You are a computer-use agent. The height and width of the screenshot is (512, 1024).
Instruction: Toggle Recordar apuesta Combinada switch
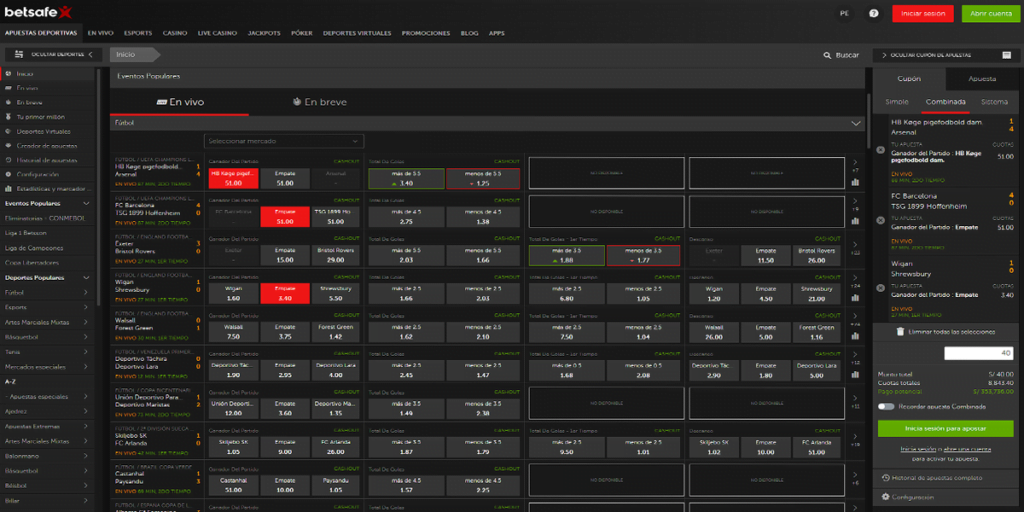tap(886, 407)
